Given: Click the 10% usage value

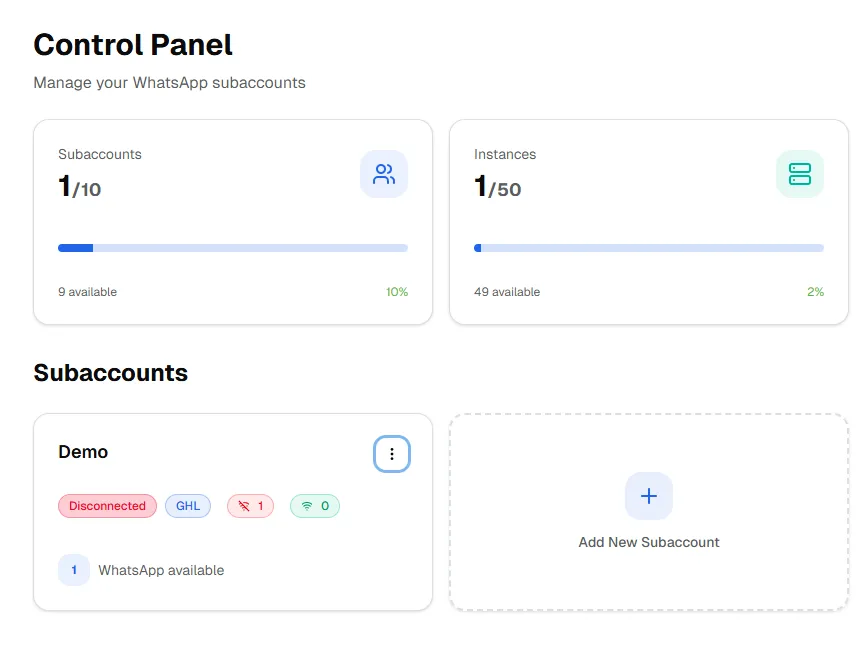Looking at the screenshot, I should pos(397,292).
